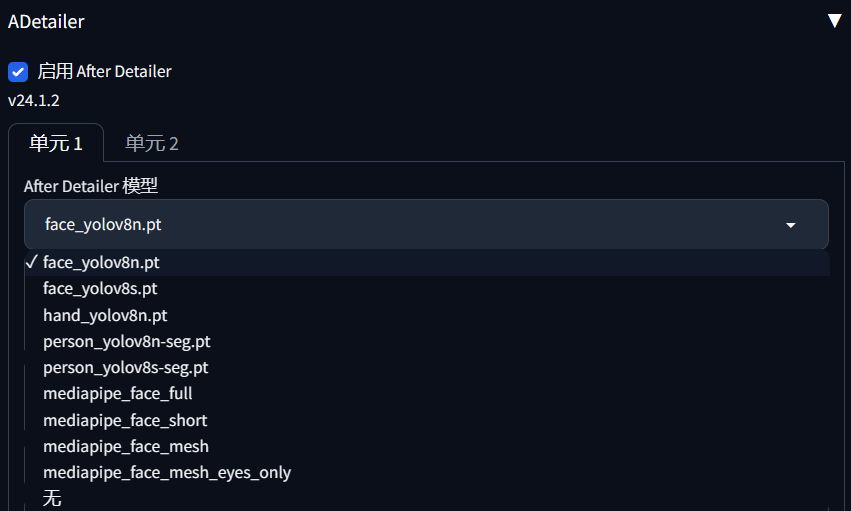Select face_yolov8n.pt from the list

coord(101,263)
